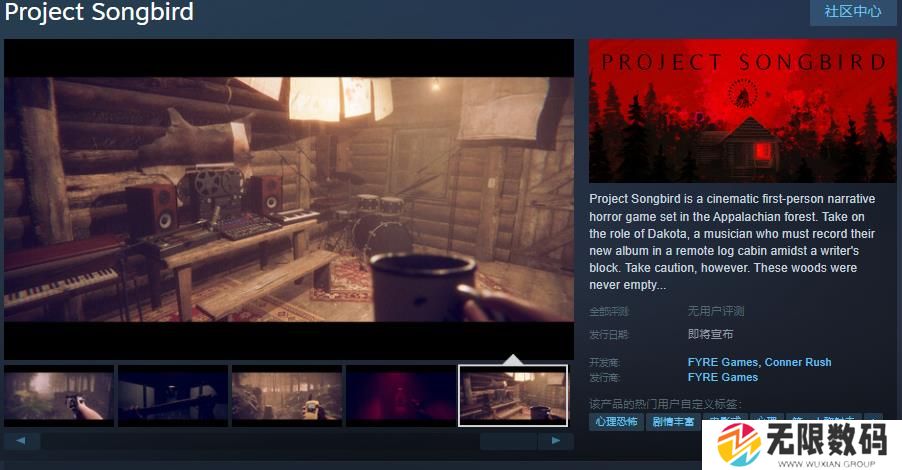
Task: Click the right arrow of the screenshot strip
Action: [556, 441]
